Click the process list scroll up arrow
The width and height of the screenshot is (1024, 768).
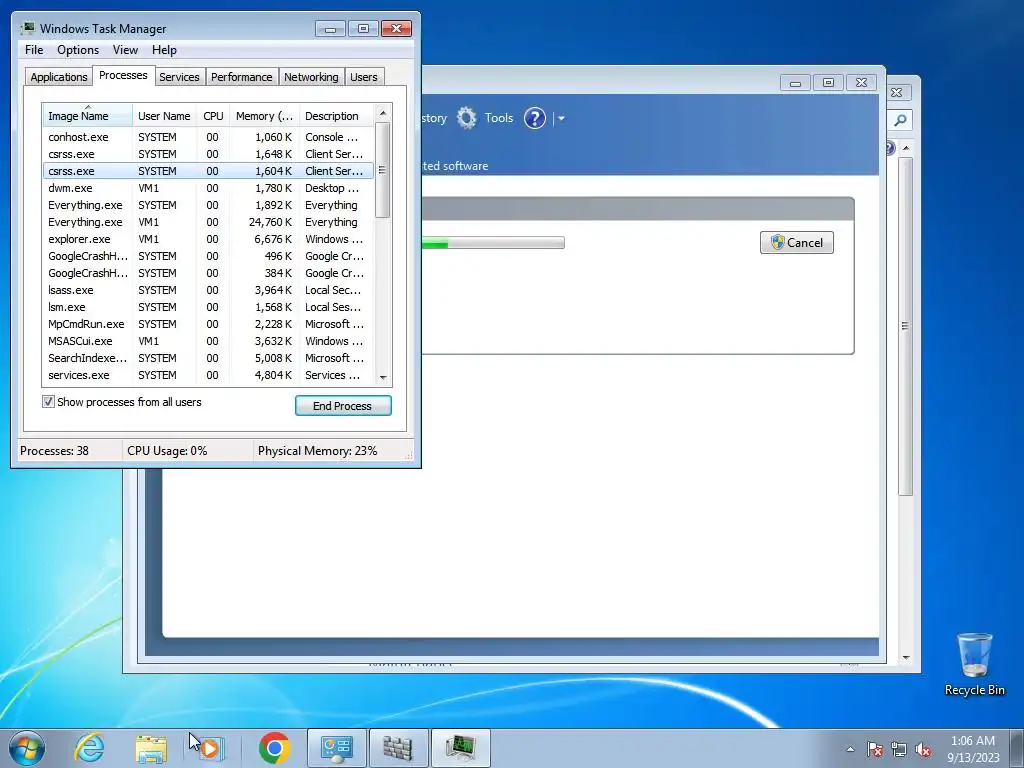pyautogui.click(x=383, y=113)
